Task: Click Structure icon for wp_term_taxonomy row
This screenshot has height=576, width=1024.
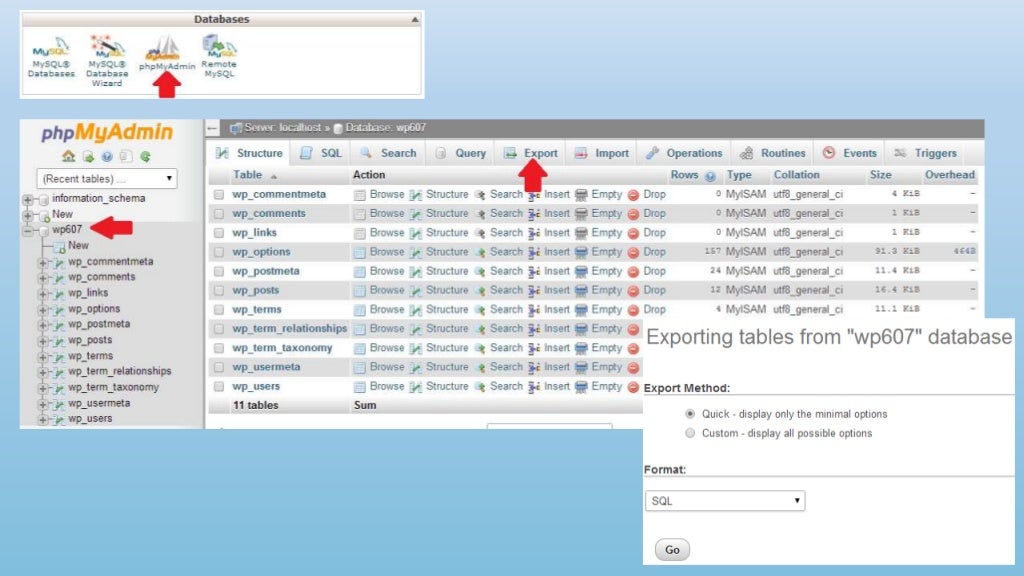Action: coord(415,348)
